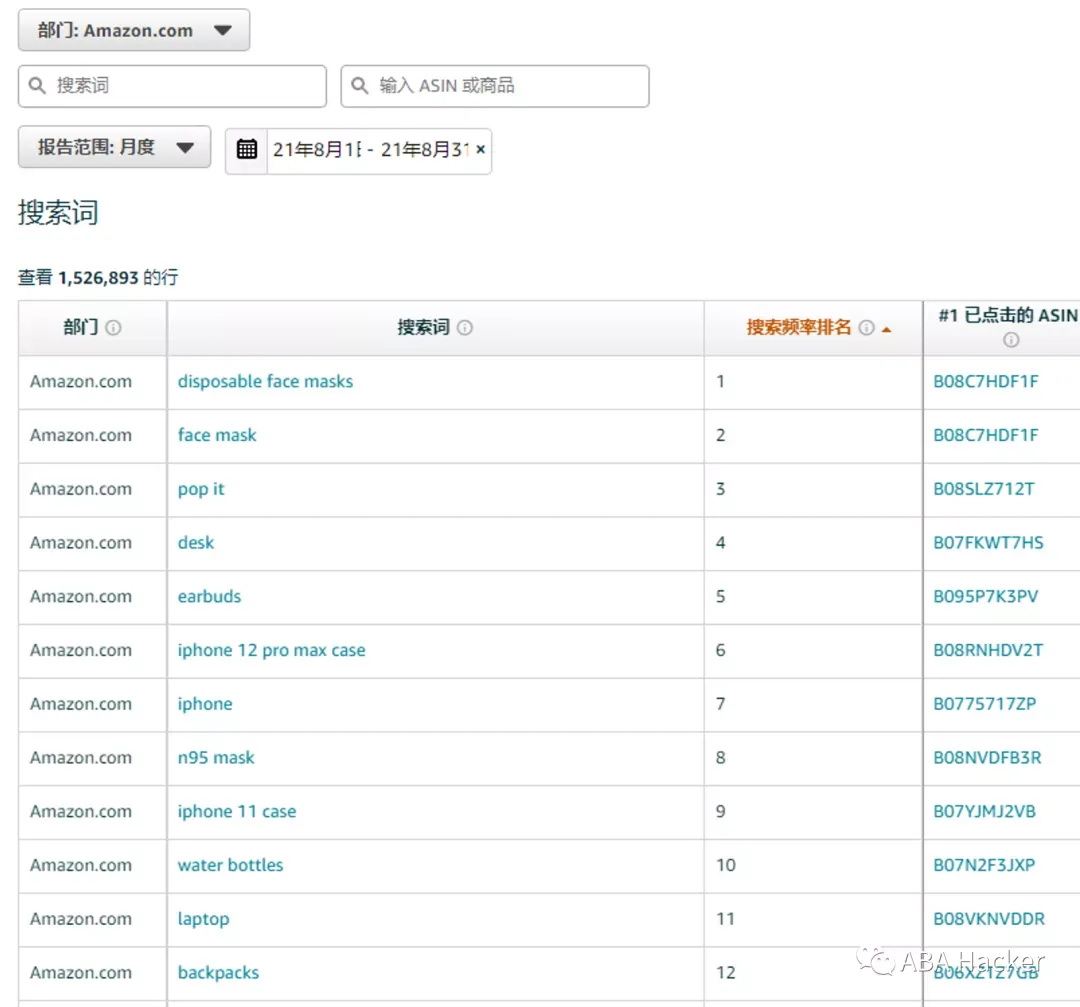Click the info icon beside 搜索频率排名 header
This screenshot has height=1007, width=1080.
pyautogui.click(x=866, y=328)
